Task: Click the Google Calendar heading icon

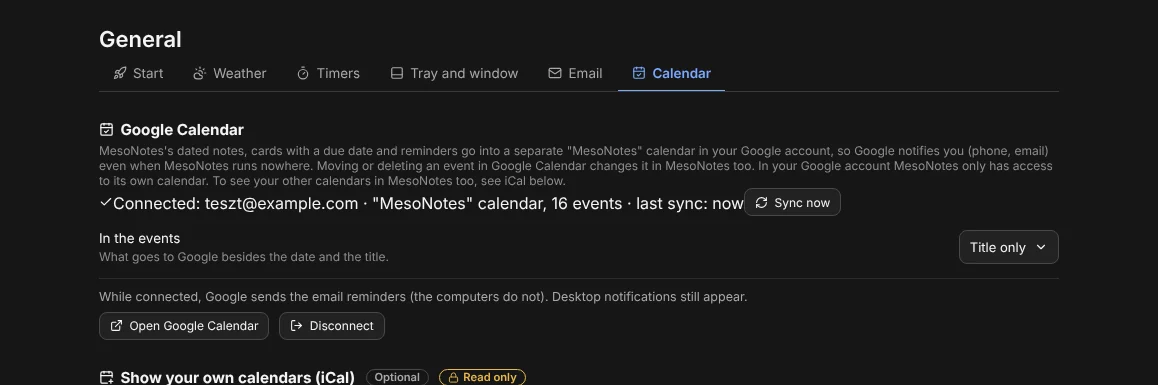Action: [106, 130]
